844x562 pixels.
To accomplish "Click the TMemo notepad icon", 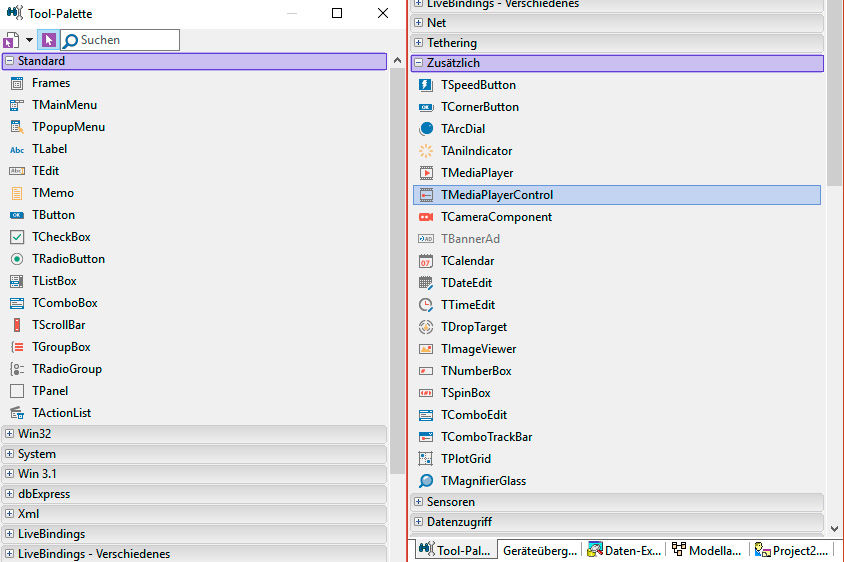I will (17, 193).
